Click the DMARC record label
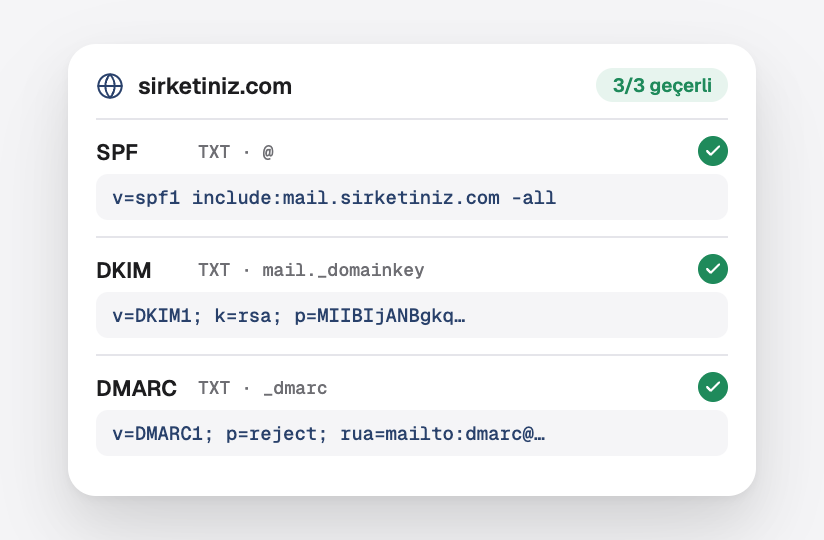 tap(137, 388)
